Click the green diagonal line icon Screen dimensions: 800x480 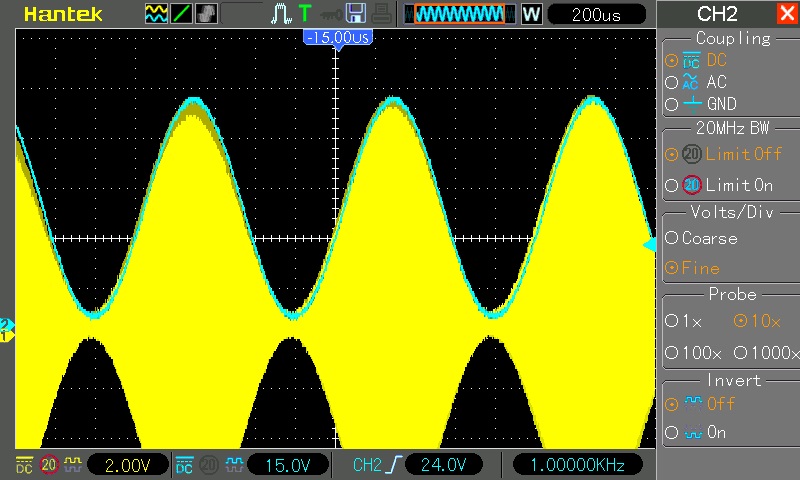point(183,14)
